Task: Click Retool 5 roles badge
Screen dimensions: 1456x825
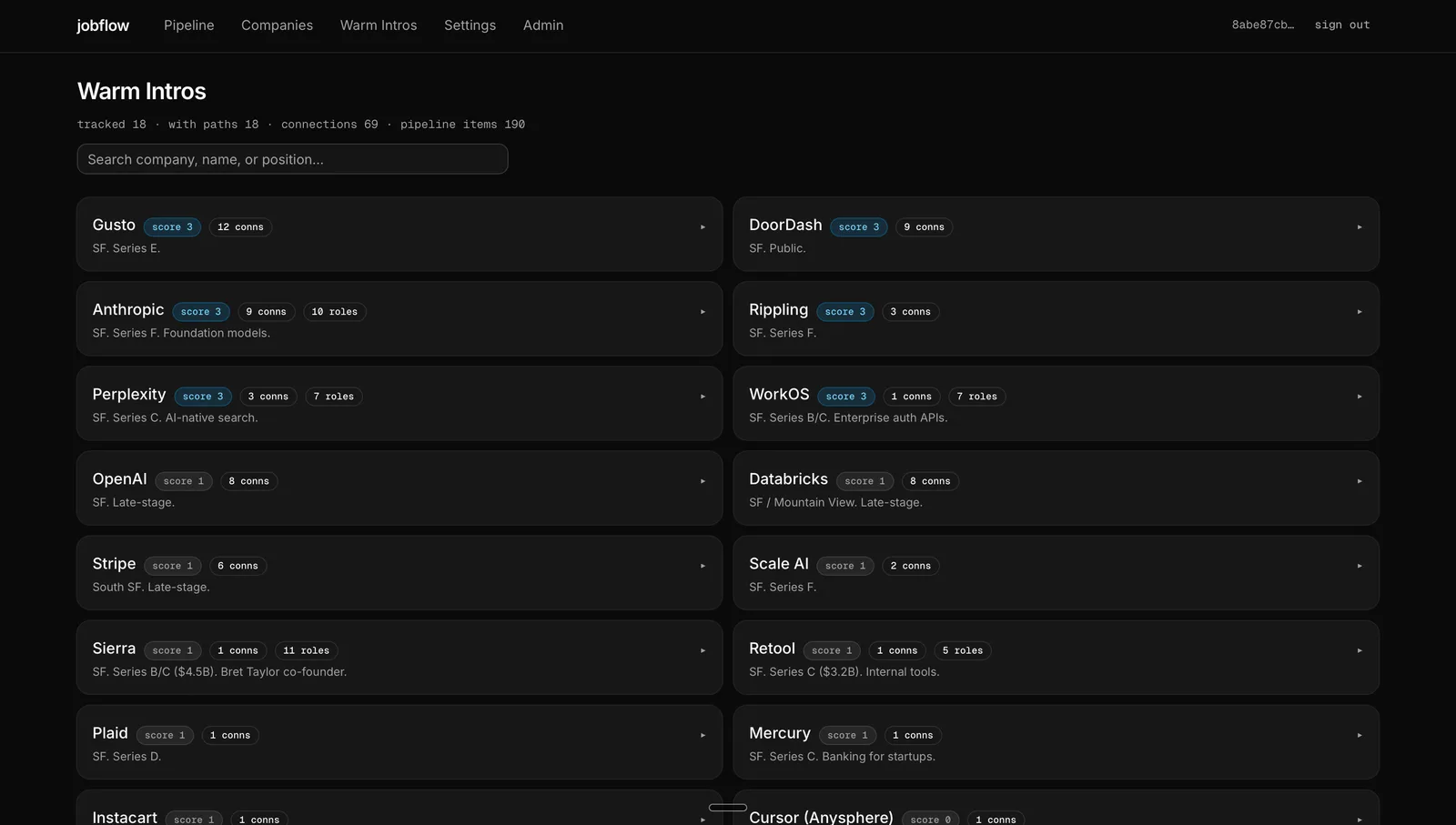Action: pyautogui.click(x=963, y=650)
